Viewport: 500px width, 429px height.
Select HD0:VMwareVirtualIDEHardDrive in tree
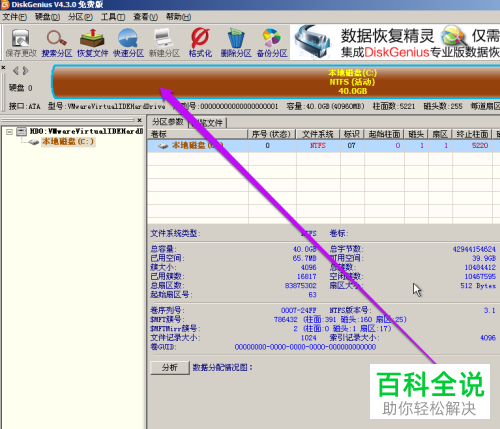click(x=86, y=131)
